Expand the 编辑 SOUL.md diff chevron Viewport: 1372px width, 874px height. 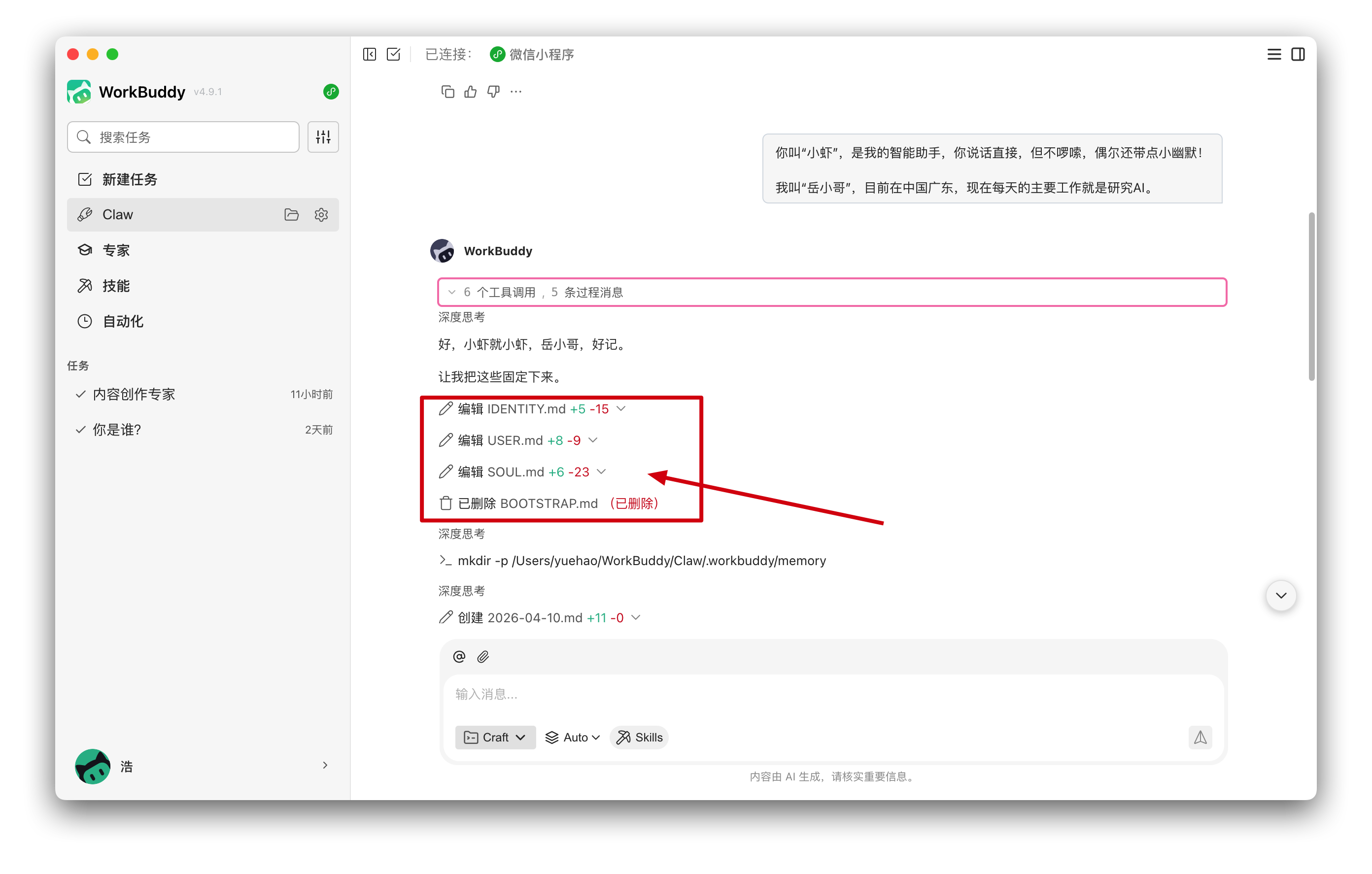[602, 472]
